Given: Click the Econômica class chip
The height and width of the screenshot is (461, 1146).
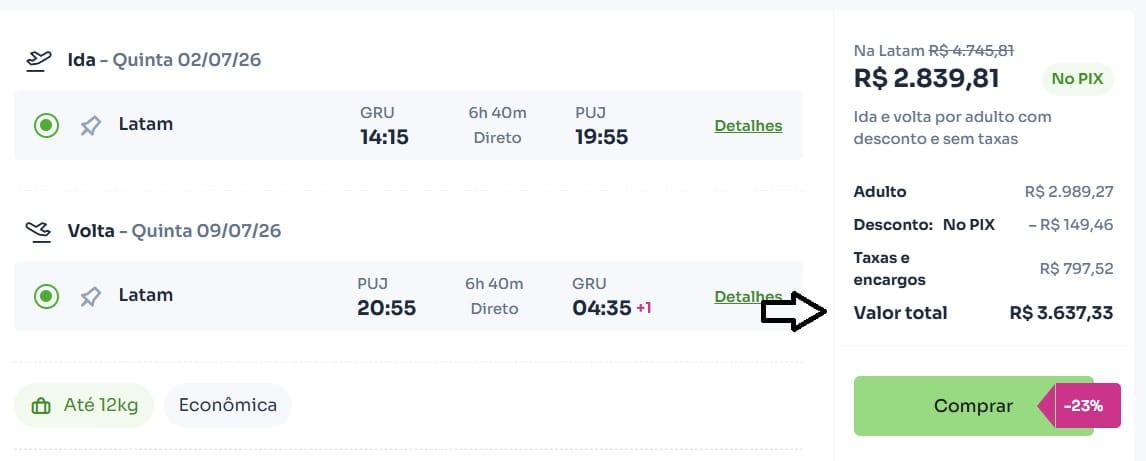Looking at the screenshot, I should pyautogui.click(x=227, y=405).
